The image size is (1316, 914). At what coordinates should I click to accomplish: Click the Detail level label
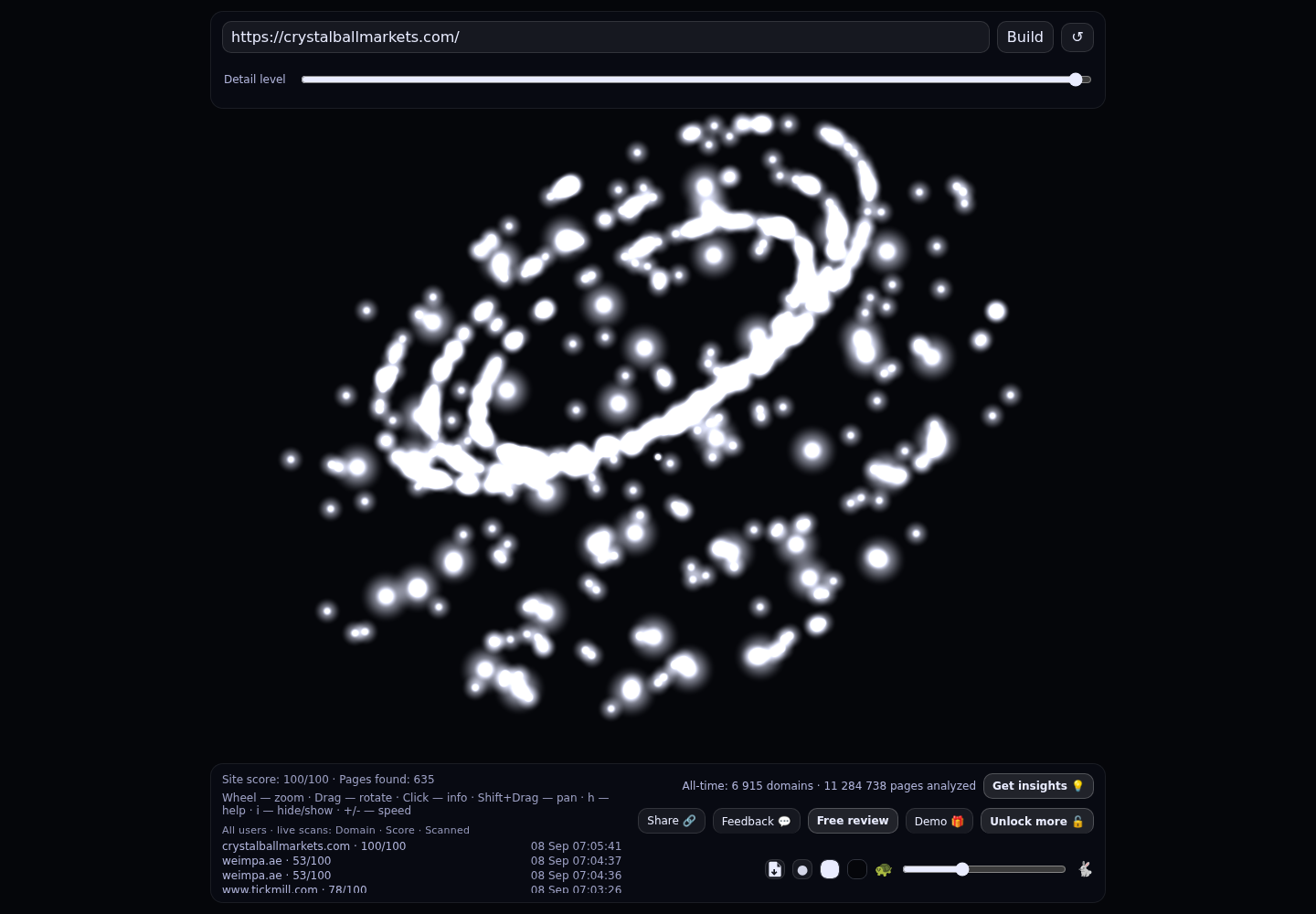click(255, 80)
